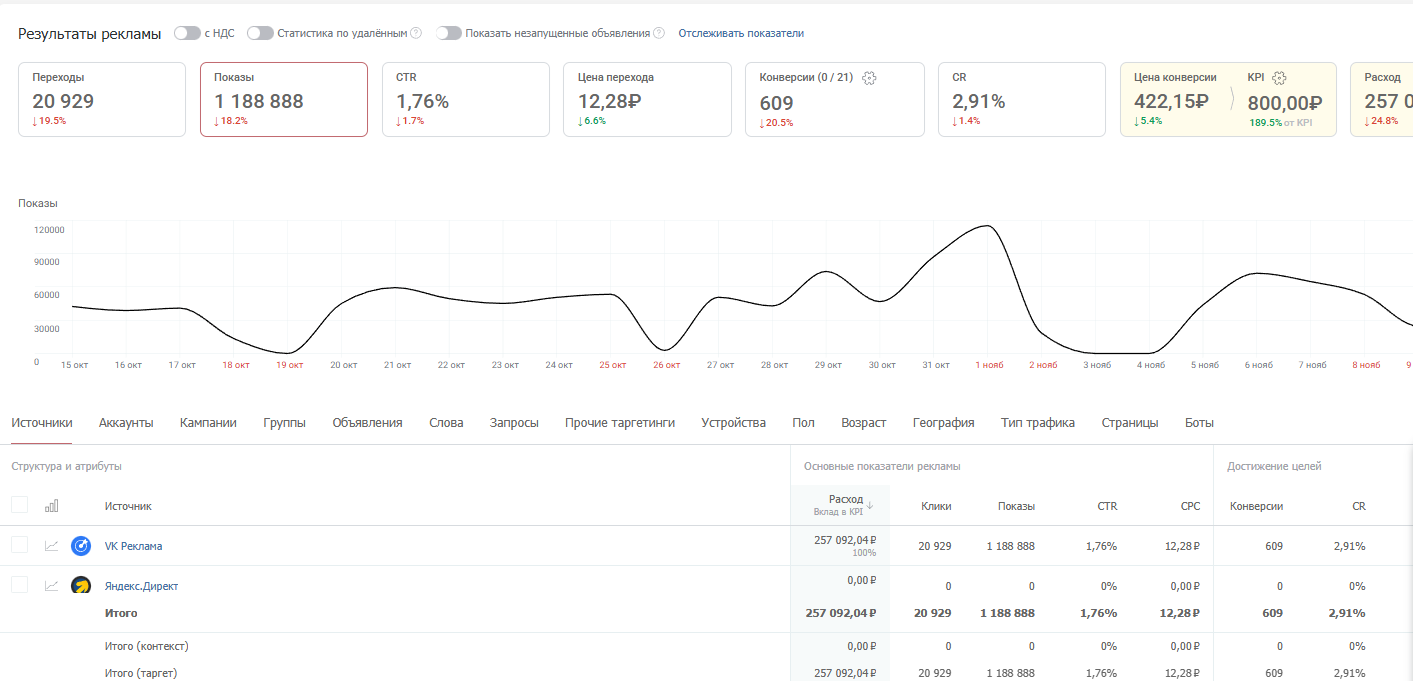Open the География tab
Image resolution: width=1413 pixels, height=681 pixels.
pos(943,423)
